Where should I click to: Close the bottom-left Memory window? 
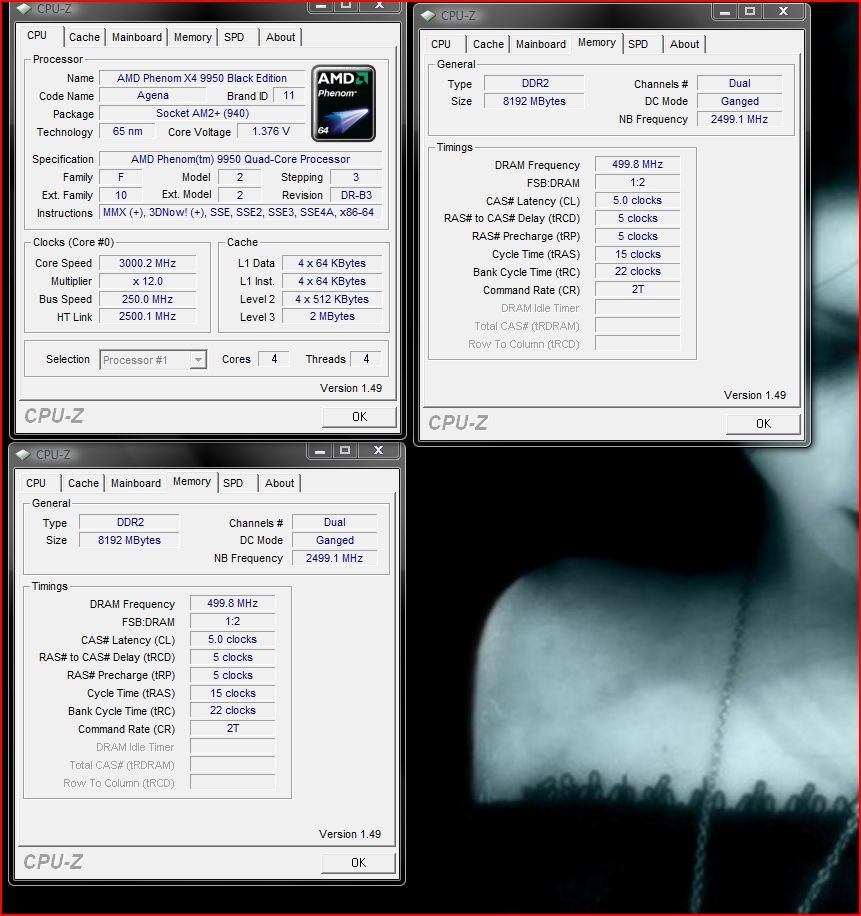tap(379, 450)
